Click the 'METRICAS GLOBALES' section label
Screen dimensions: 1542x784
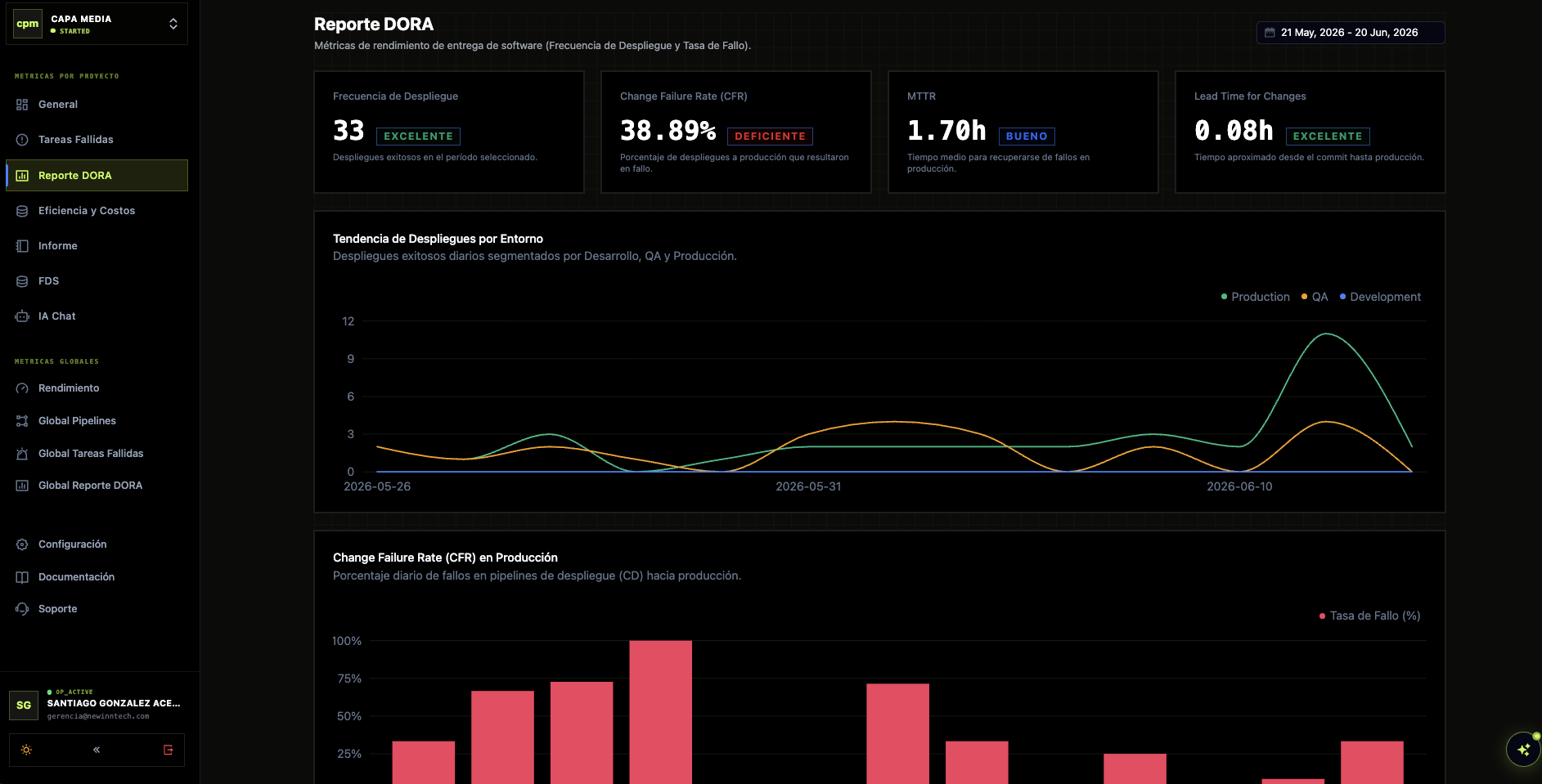(56, 361)
